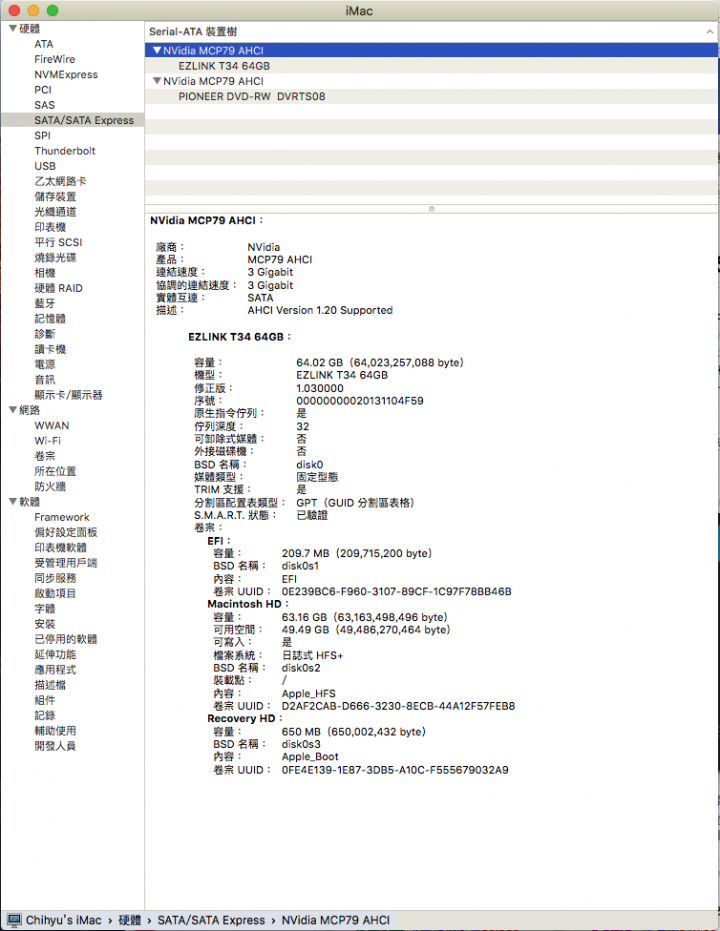Select 讀卡機 in sidebar
The image size is (720, 931).
pos(50,349)
